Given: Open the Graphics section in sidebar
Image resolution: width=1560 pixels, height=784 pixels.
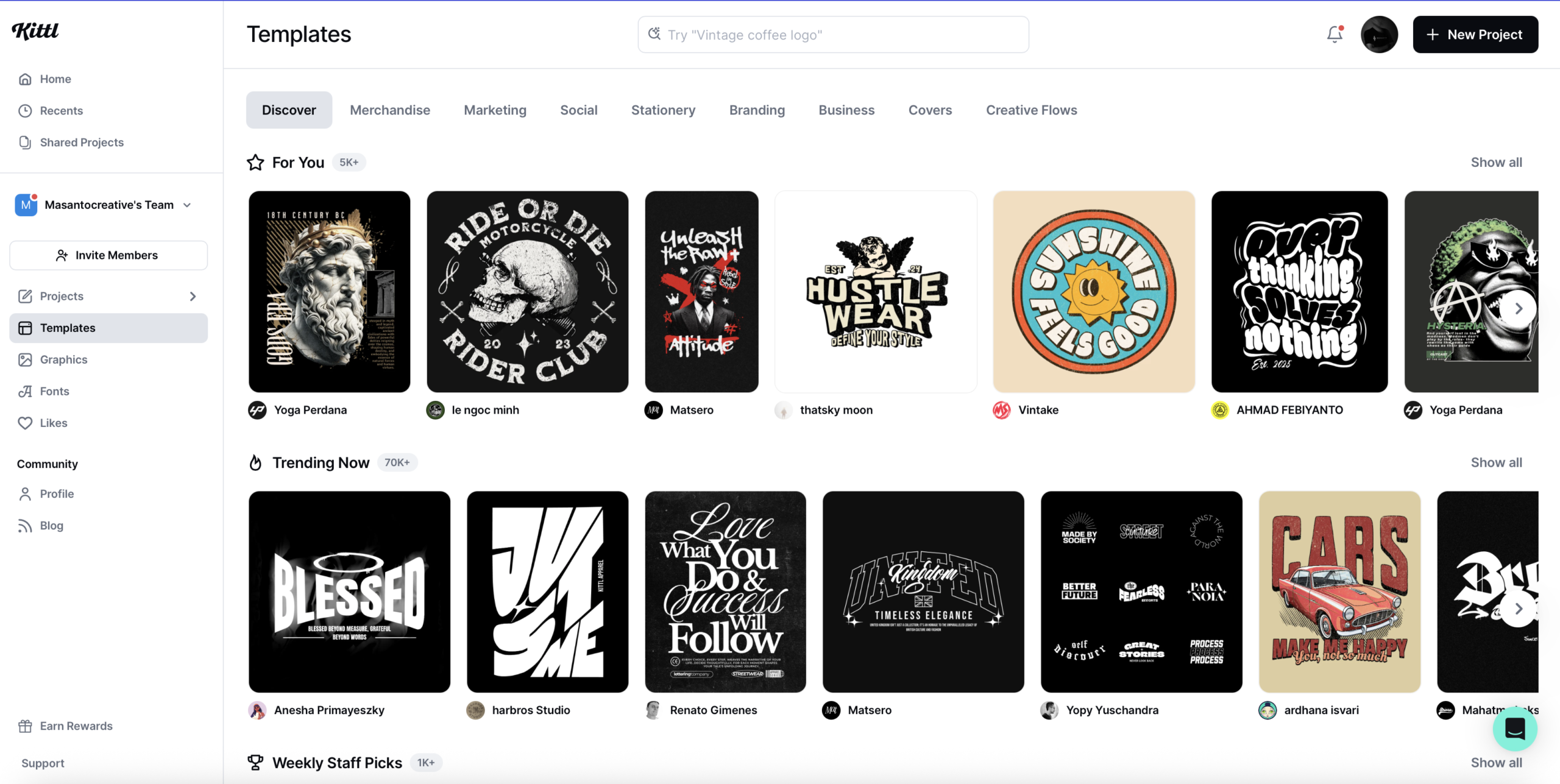Looking at the screenshot, I should 63,359.
